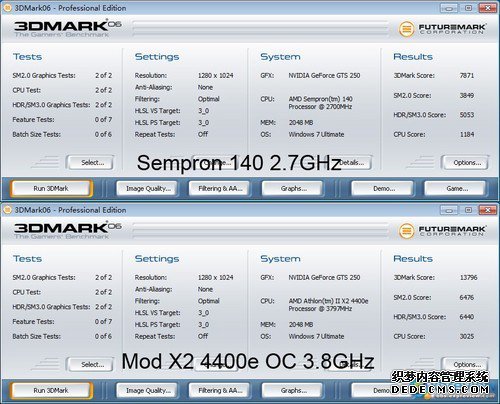The image size is (500, 404).
Task: Click System heading in top window
Action: 280,57
